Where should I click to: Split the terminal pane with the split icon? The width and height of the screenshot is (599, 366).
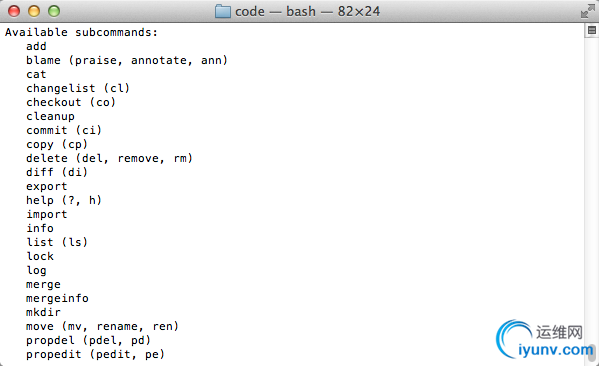(592, 30)
